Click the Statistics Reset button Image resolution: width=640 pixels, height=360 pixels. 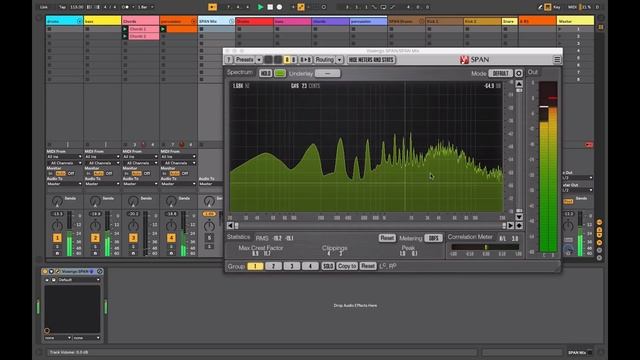(387, 238)
